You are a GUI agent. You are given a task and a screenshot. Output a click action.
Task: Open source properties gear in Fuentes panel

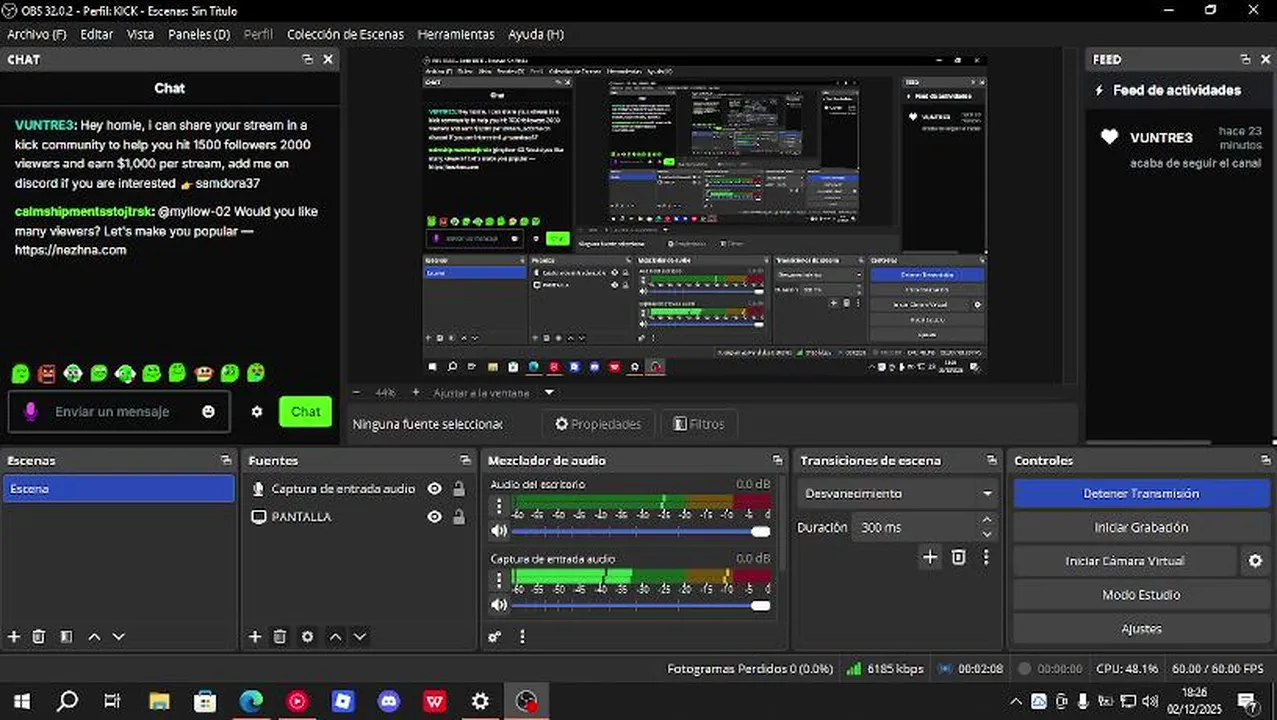[x=307, y=636]
